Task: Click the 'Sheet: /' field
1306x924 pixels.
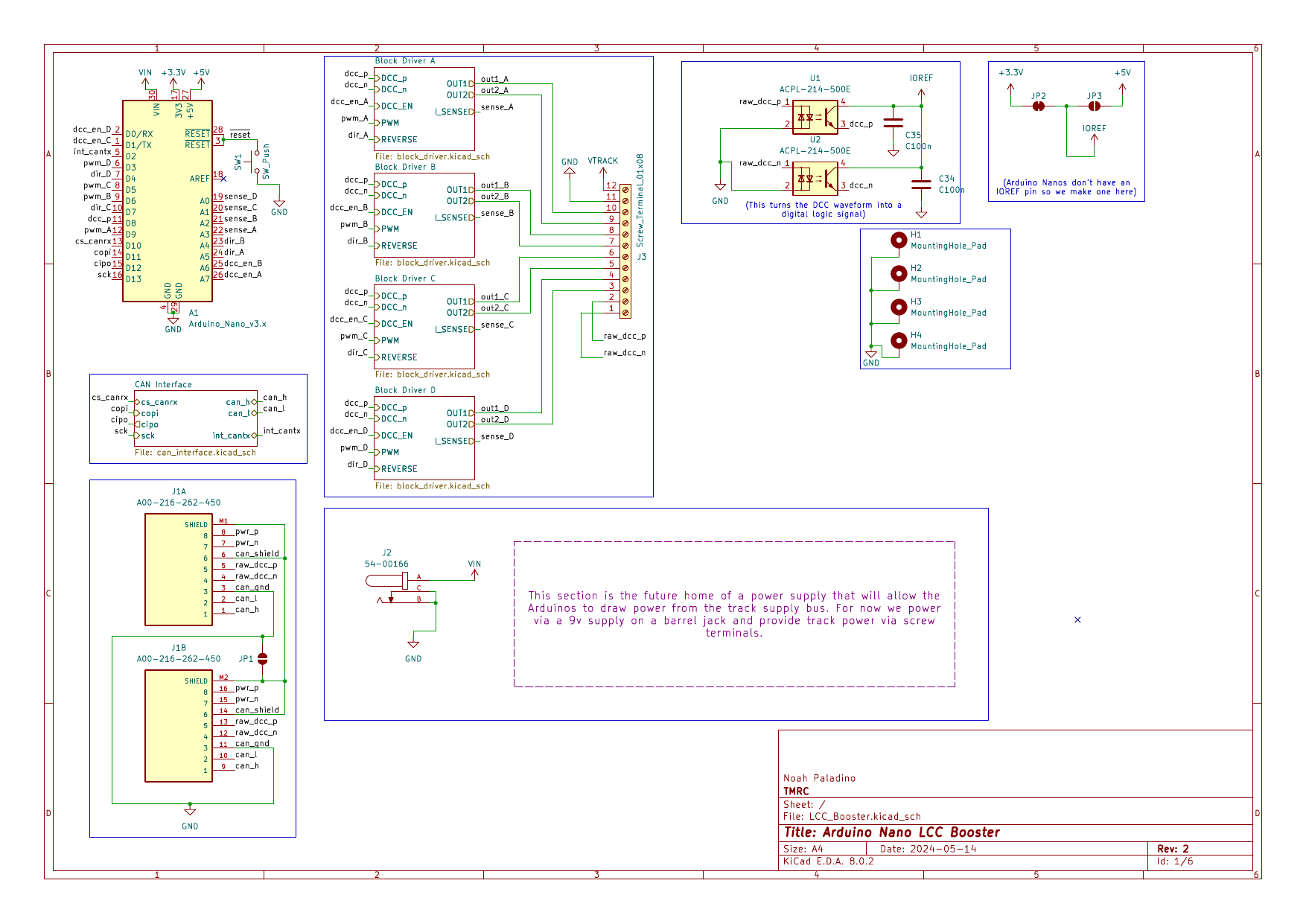Action: 804,805
